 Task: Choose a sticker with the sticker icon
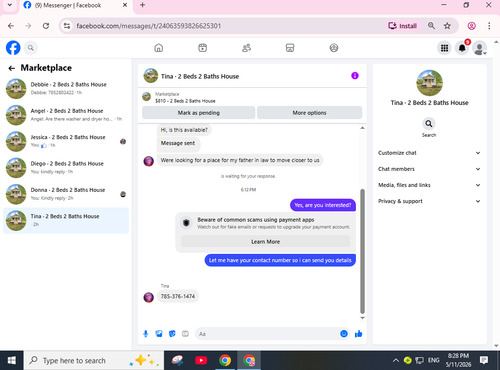coord(172,334)
